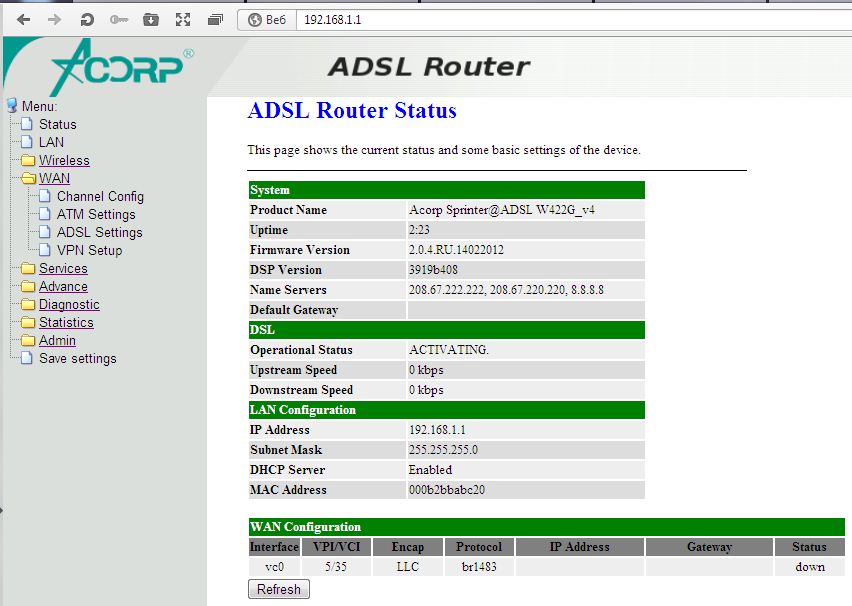Click the WAN Configuration table header

click(x=547, y=527)
